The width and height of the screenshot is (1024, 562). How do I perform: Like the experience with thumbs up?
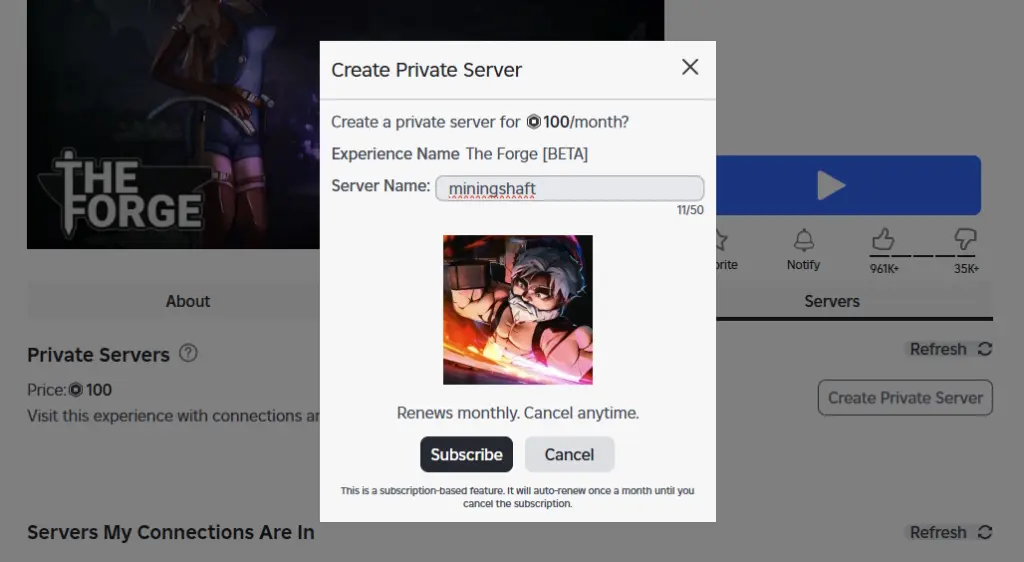tap(883, 239)
